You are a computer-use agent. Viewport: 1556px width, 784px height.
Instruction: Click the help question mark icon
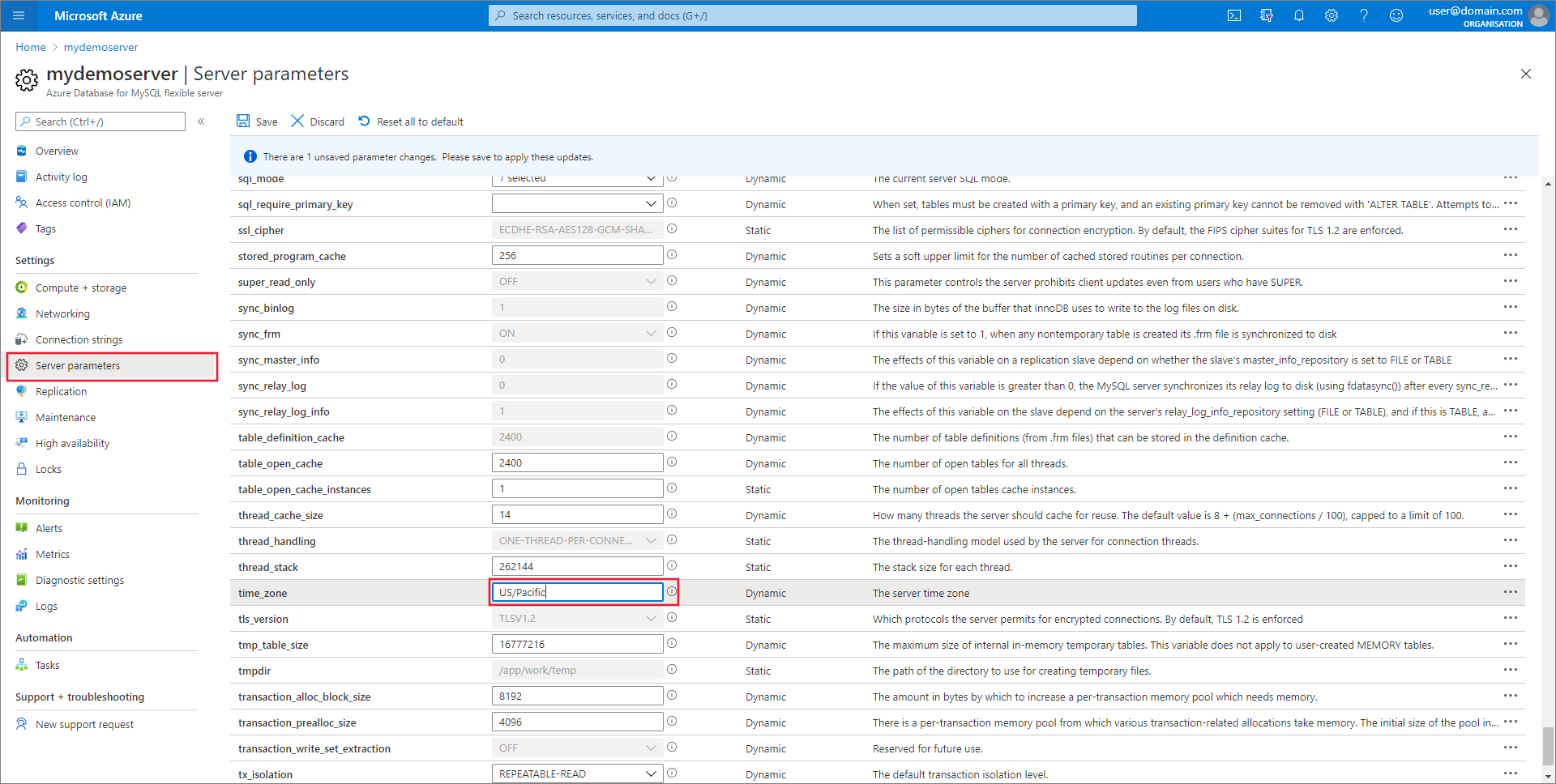(1363, 15)
